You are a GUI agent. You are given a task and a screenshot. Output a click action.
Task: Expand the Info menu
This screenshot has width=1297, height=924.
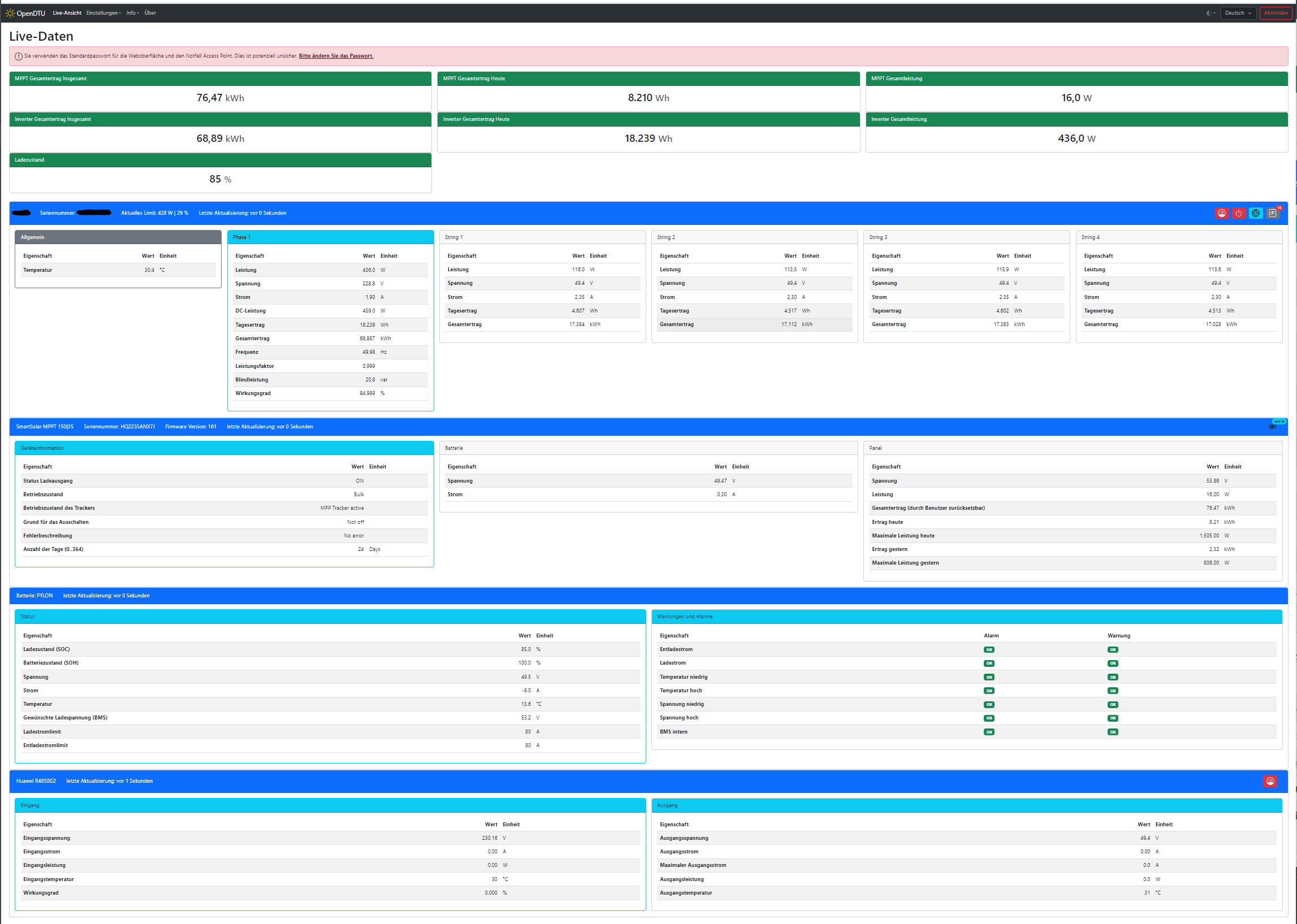point(132,13)
